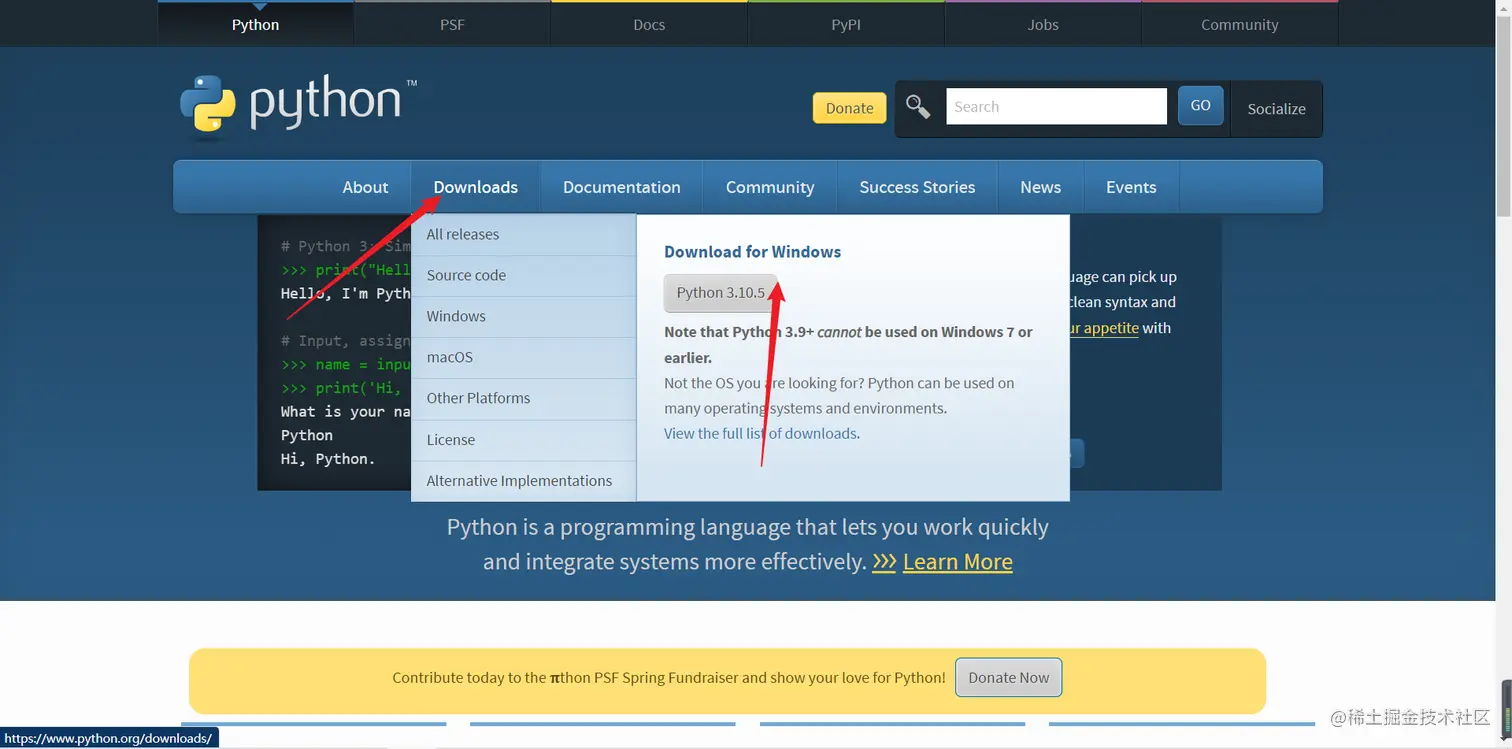Open License in the Downloads submenu
The width and height of the screenshot is (1512, 749).
[x=524, y=439]
